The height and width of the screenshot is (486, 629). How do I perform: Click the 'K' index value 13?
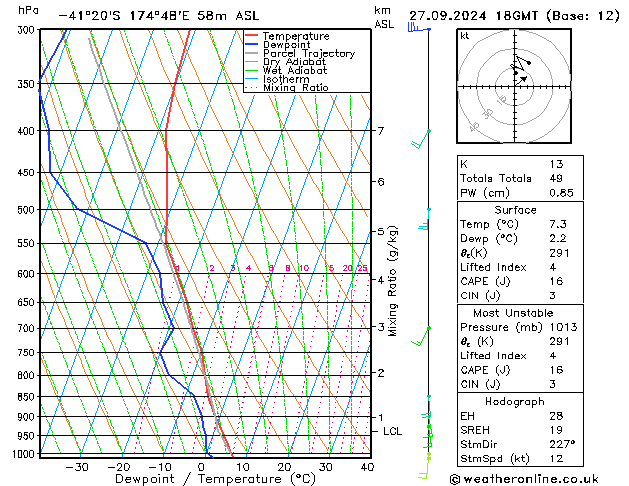click(x=556, y=164)
